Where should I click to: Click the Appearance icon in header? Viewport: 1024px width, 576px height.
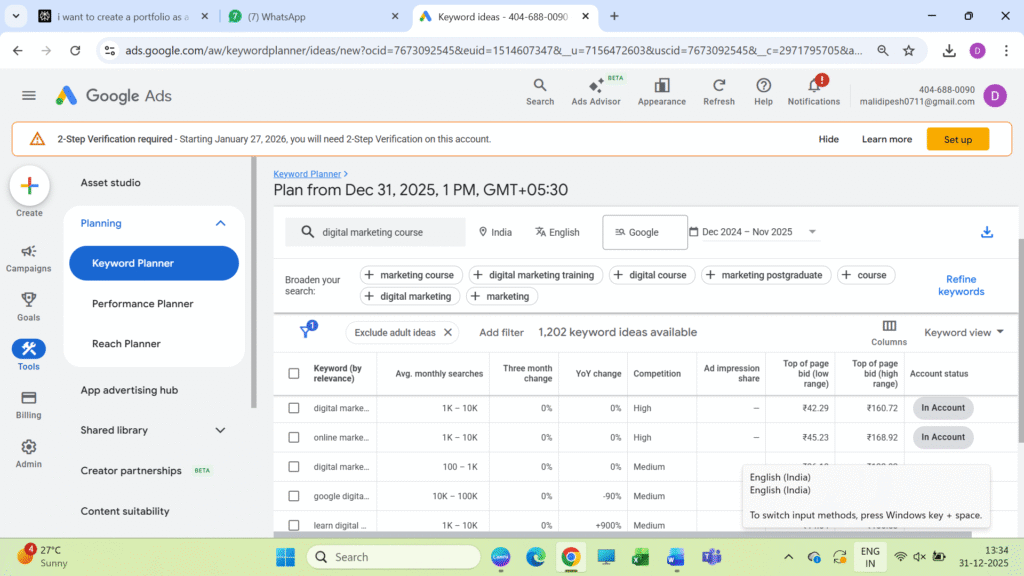pyautogui.click(x=661, y=87)
